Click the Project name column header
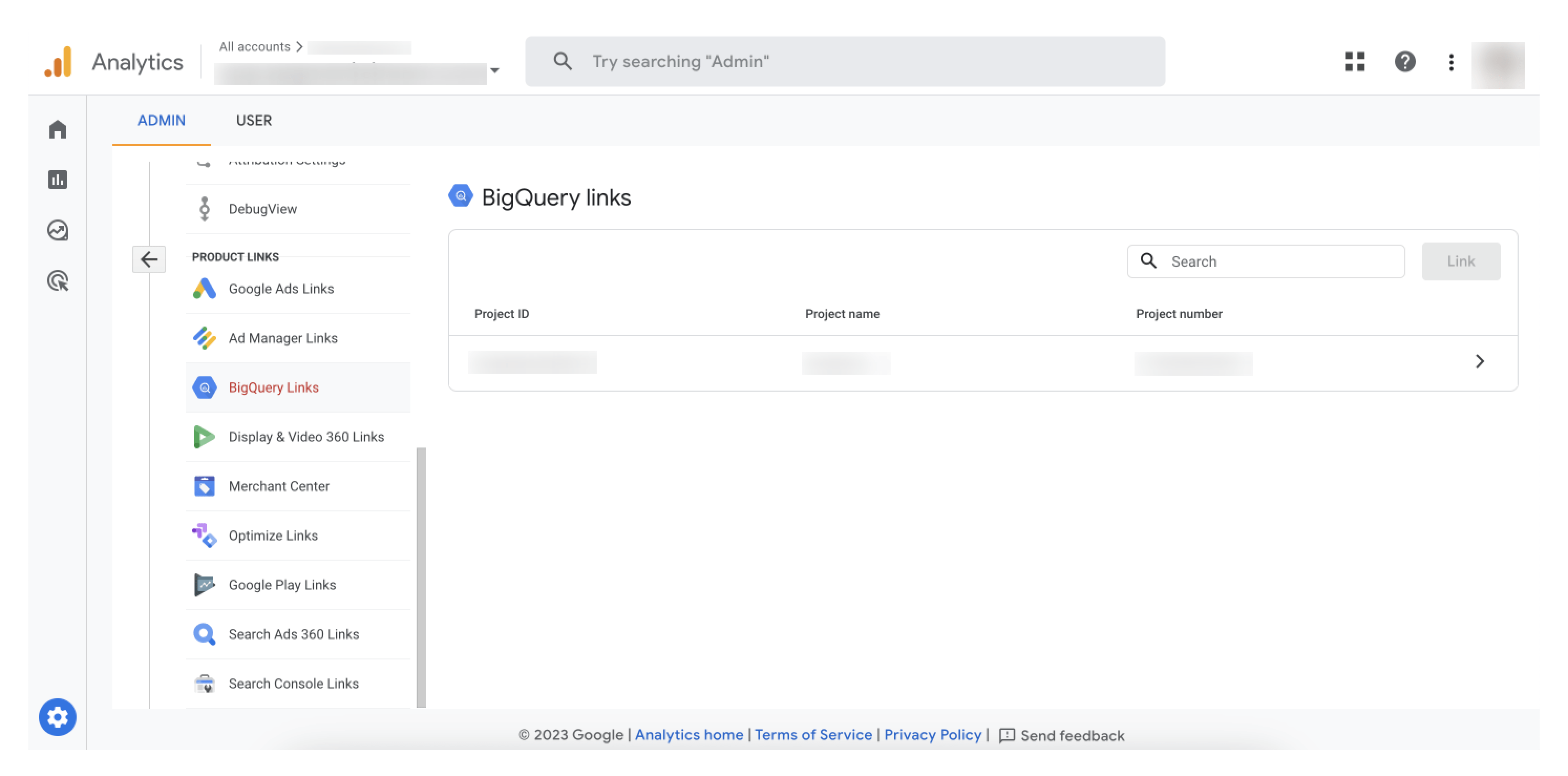 coord(842,313)
